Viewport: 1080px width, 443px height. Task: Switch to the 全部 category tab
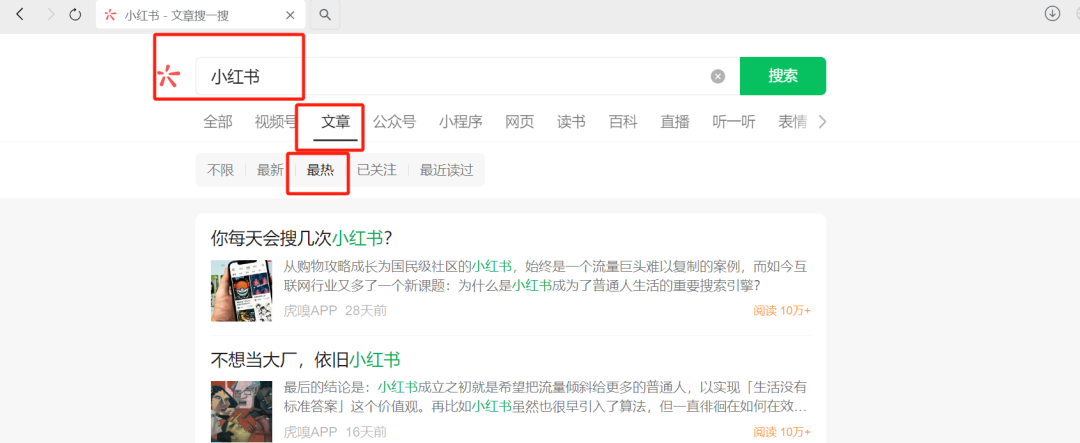pos(218,122)
